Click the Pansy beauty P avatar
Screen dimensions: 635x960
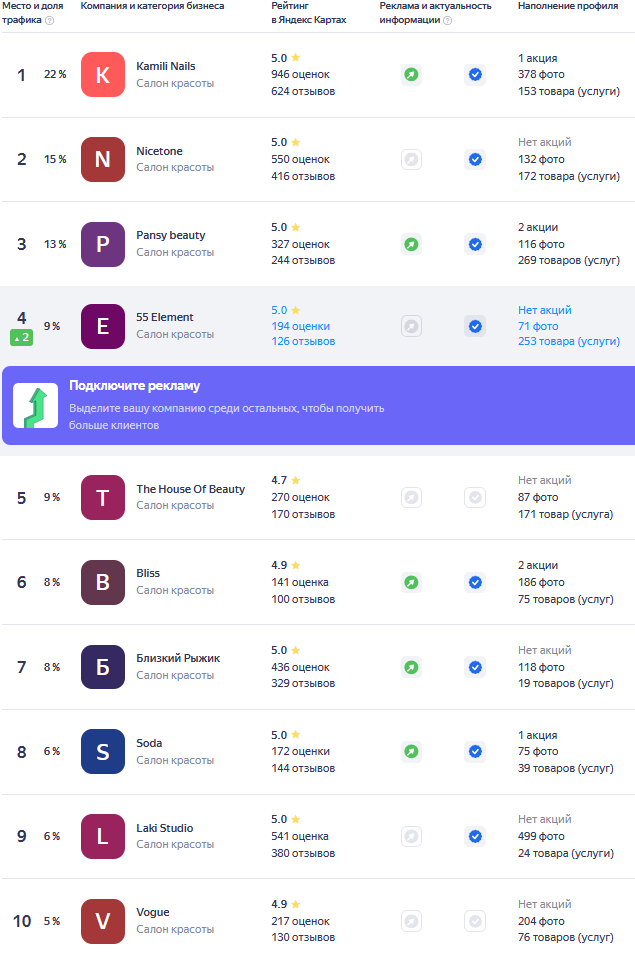point(103,244)
